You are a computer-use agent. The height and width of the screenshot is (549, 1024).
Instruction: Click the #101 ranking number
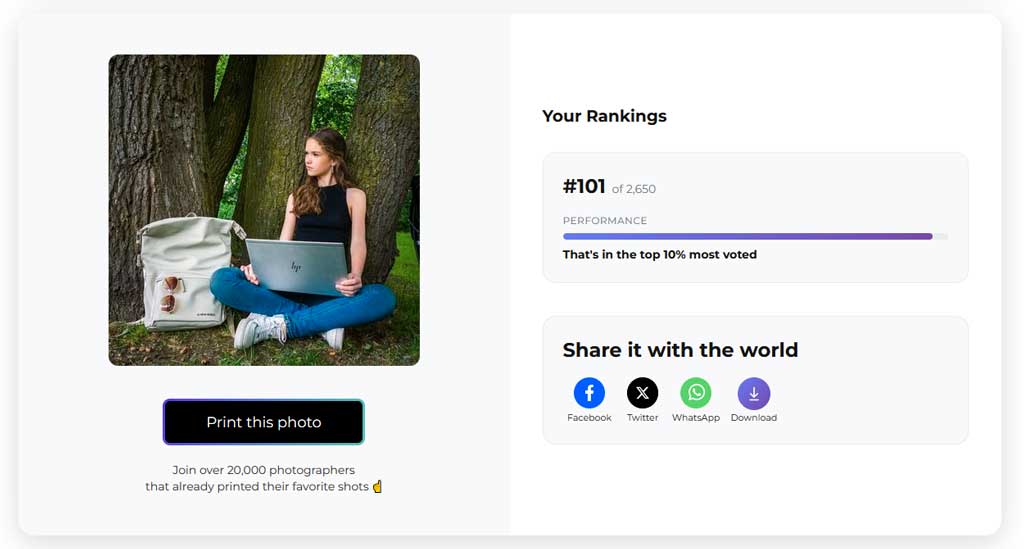[x=584, y=187]
